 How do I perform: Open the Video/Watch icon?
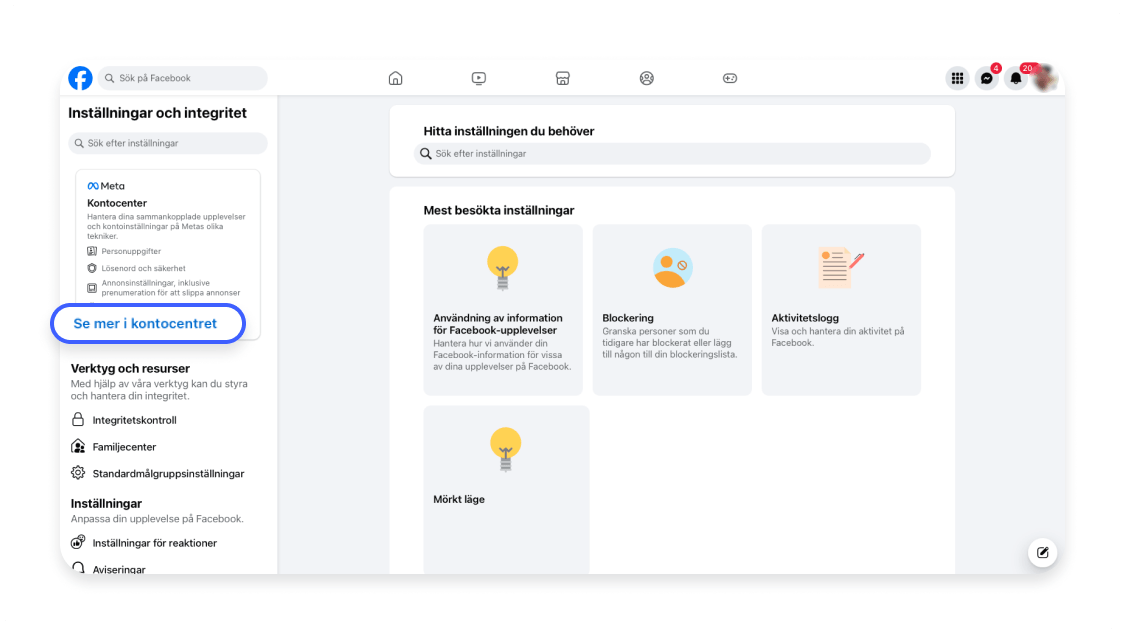(479, 77)
